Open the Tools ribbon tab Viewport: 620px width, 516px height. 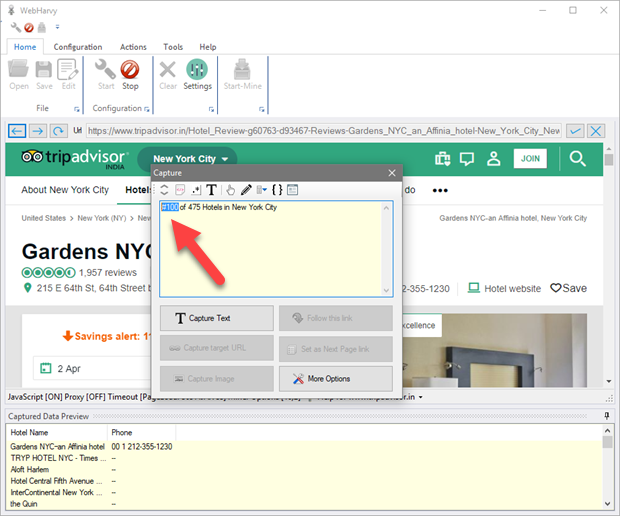click(x=173, y=47)
